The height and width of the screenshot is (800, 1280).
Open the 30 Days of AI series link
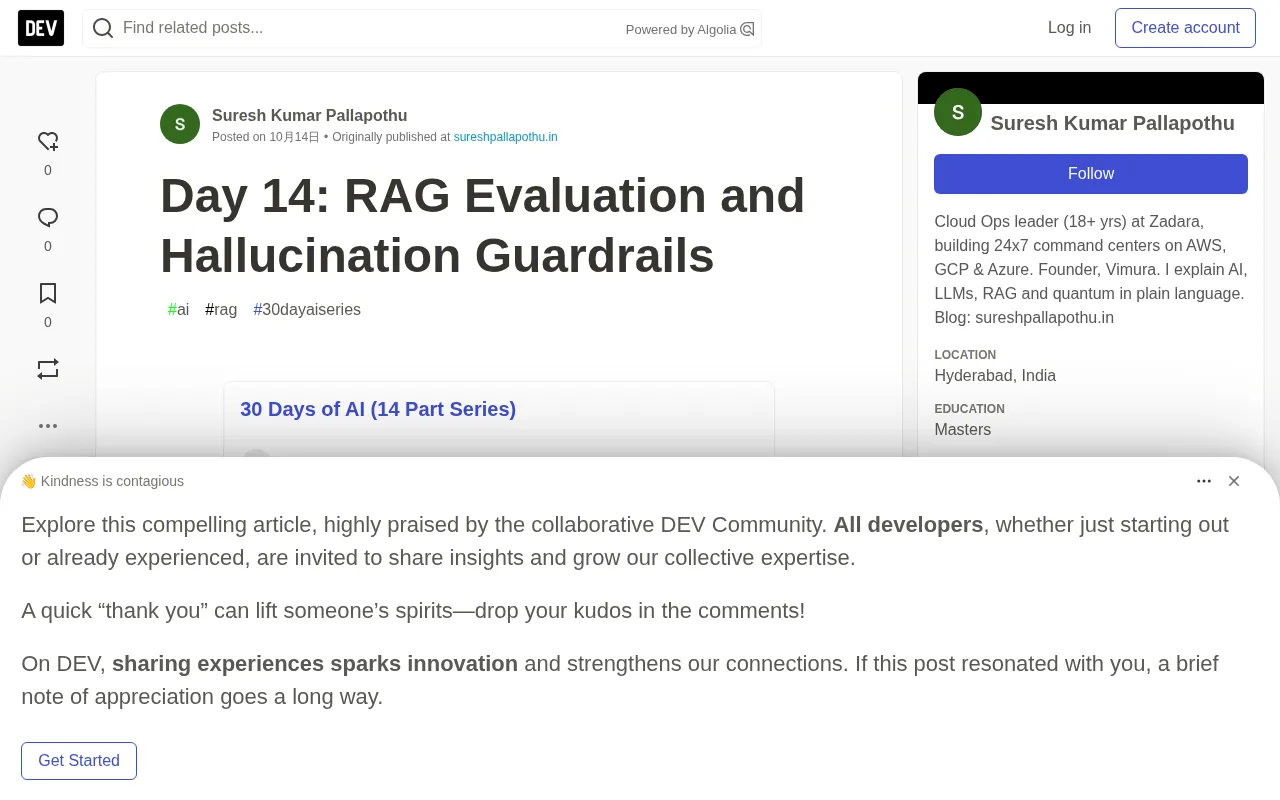[x=378, y=409]
